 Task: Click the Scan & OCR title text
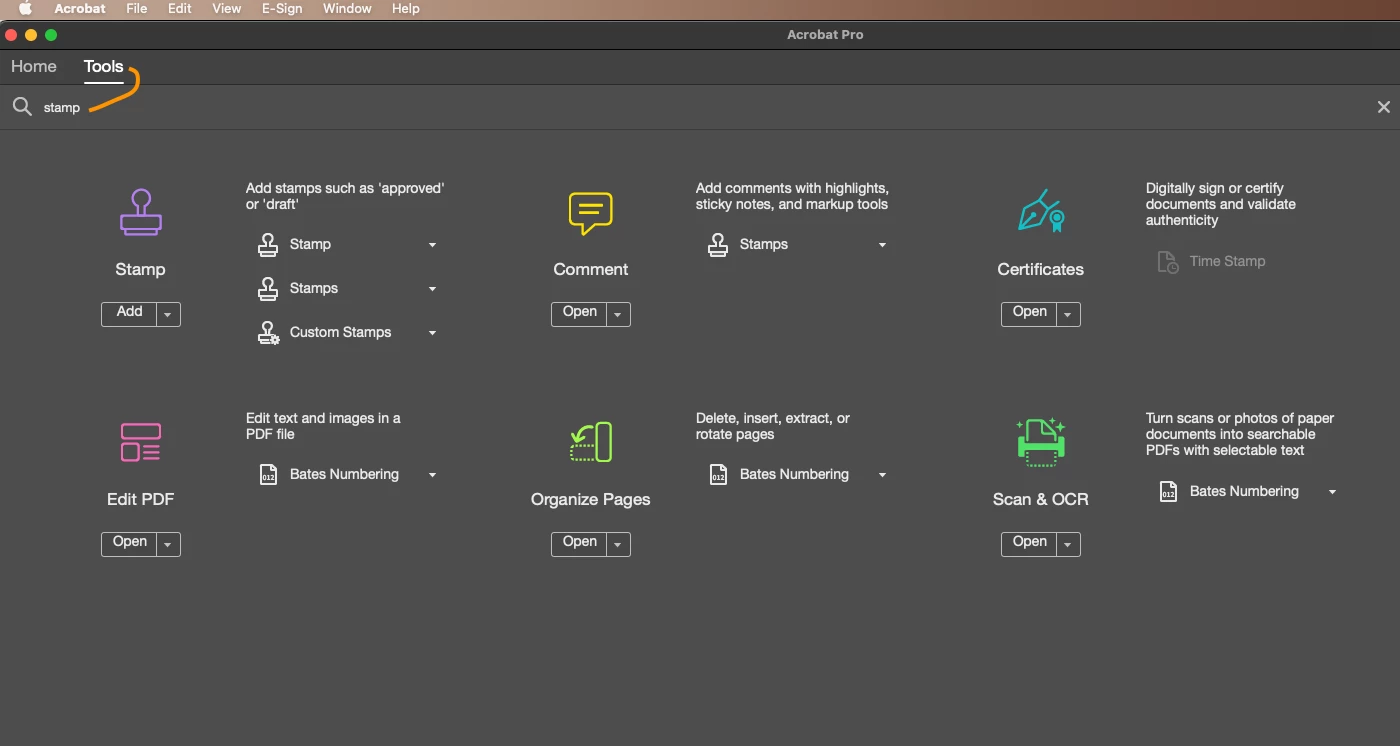[x=1041, y=499]
